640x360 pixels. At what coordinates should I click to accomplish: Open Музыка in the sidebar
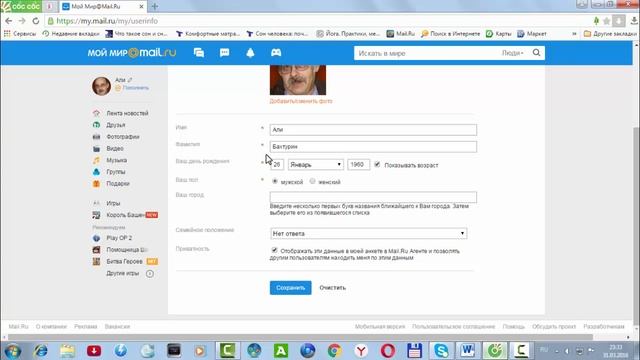pyautogui.click(x=117, y=160)
